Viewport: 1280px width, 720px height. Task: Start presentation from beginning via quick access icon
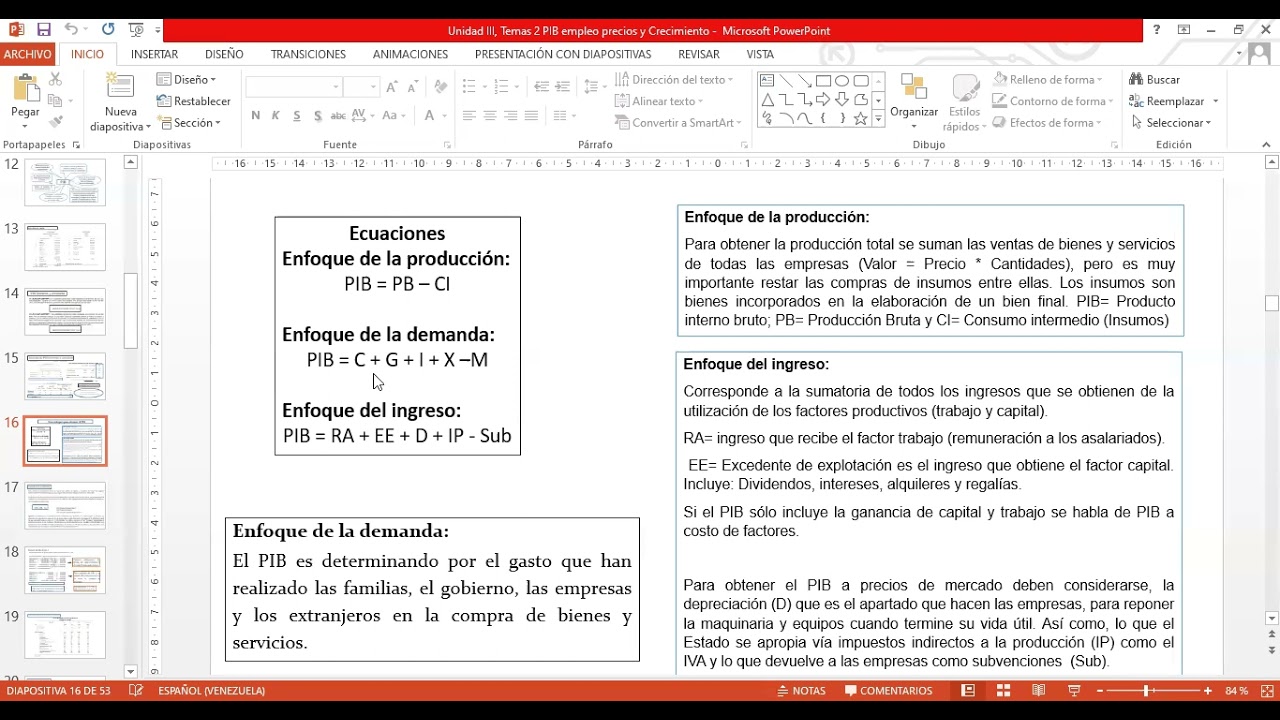136,30
